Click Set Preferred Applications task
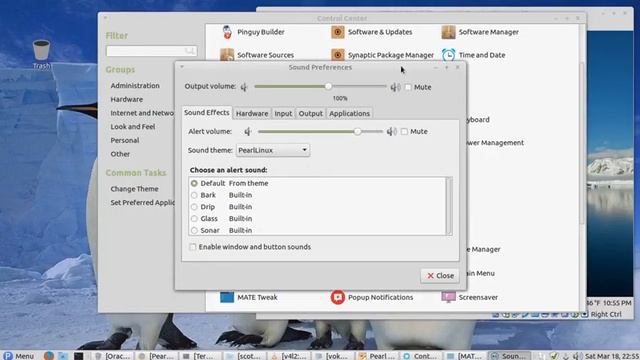 pyautogui.click(x=142, y=203)
